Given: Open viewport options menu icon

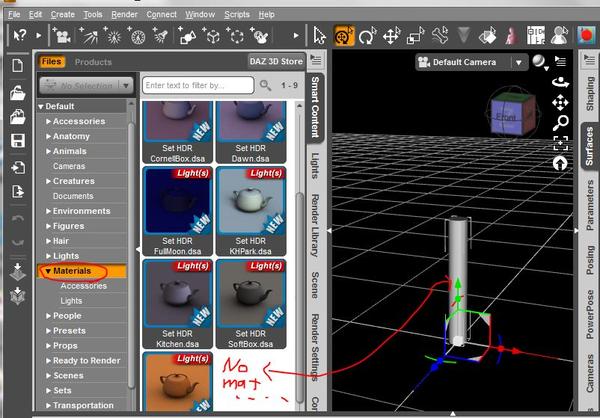Looking at the screenshot, I should [560, 61].
